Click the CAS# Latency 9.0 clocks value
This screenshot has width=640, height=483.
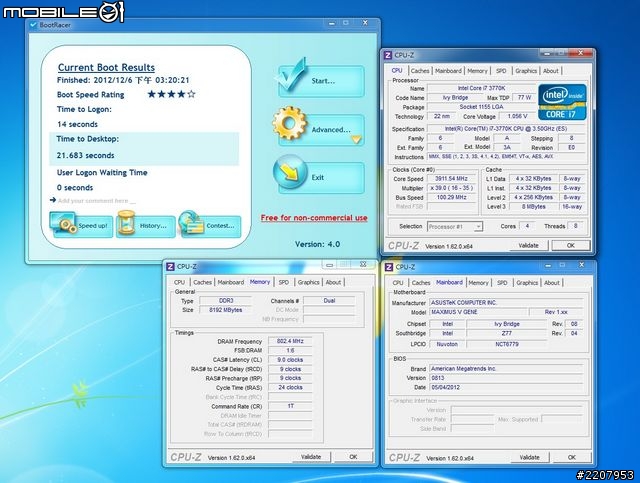tap(290, 360)
